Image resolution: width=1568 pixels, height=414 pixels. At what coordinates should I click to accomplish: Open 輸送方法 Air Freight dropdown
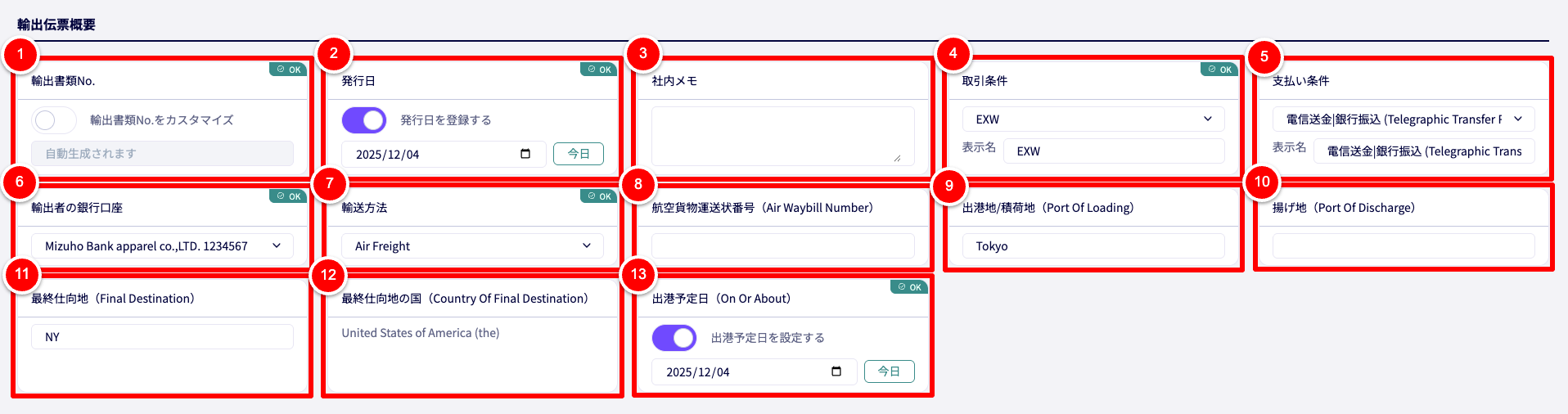coord(472,246)
